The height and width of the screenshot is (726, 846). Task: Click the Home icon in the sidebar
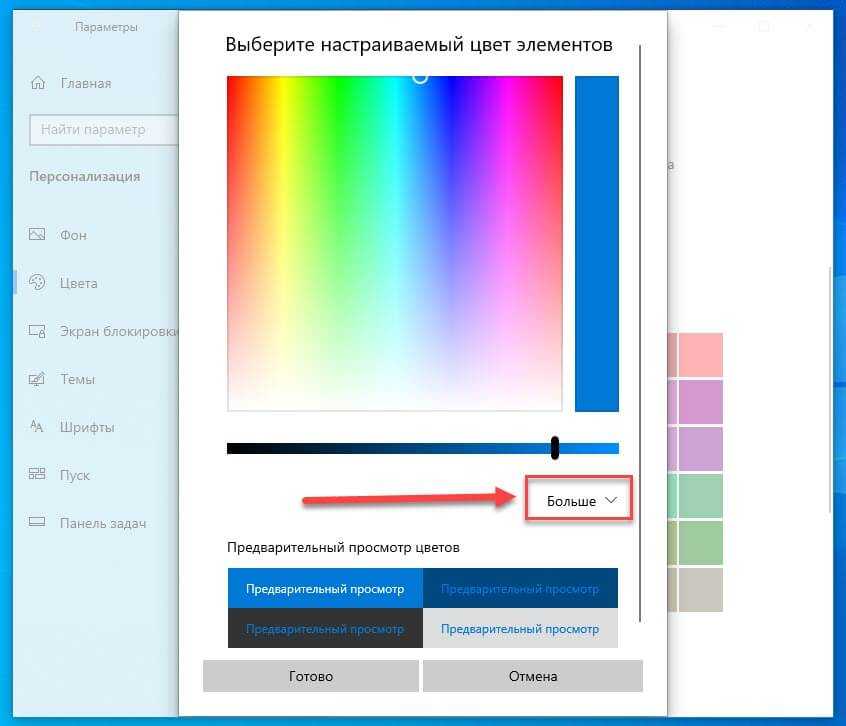[x=38, y=83]
